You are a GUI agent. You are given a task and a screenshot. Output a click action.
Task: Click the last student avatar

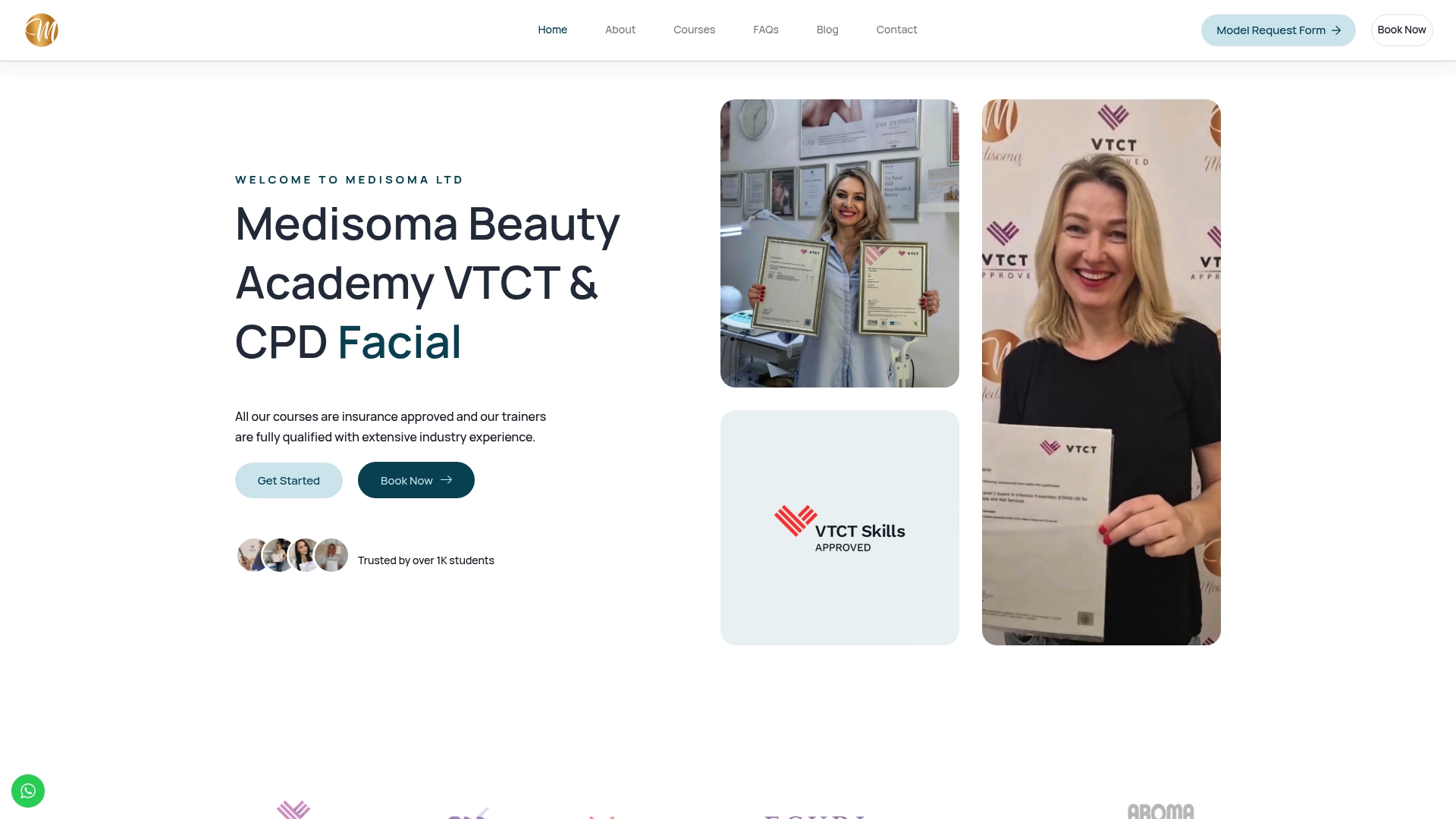pos(331,555)
